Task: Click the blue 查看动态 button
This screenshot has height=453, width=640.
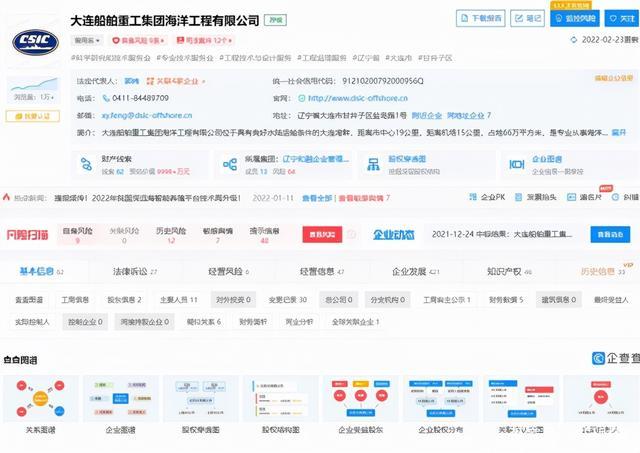Action: [x=610, y=234]
